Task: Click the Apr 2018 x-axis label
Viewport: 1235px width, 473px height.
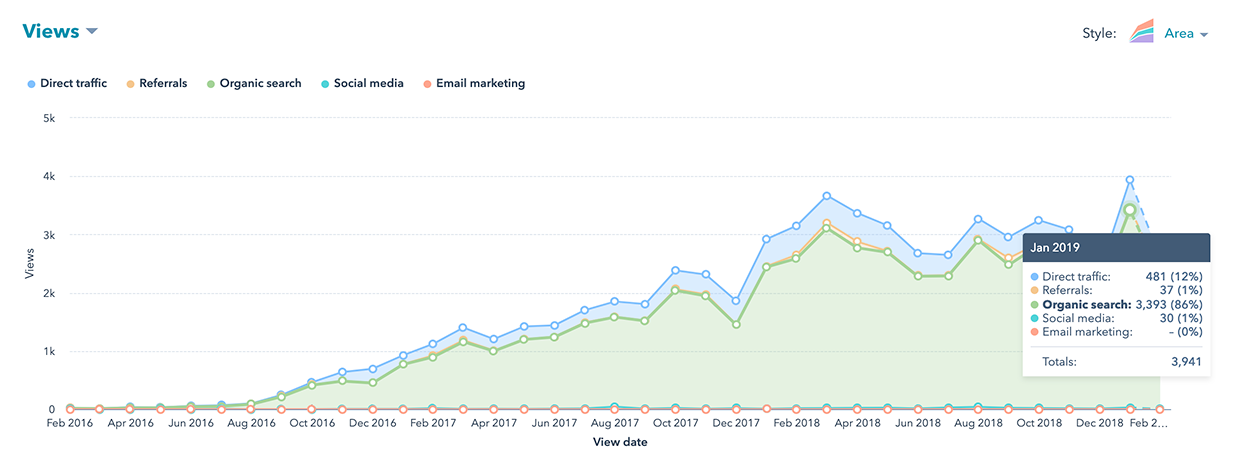Action: 857,424
